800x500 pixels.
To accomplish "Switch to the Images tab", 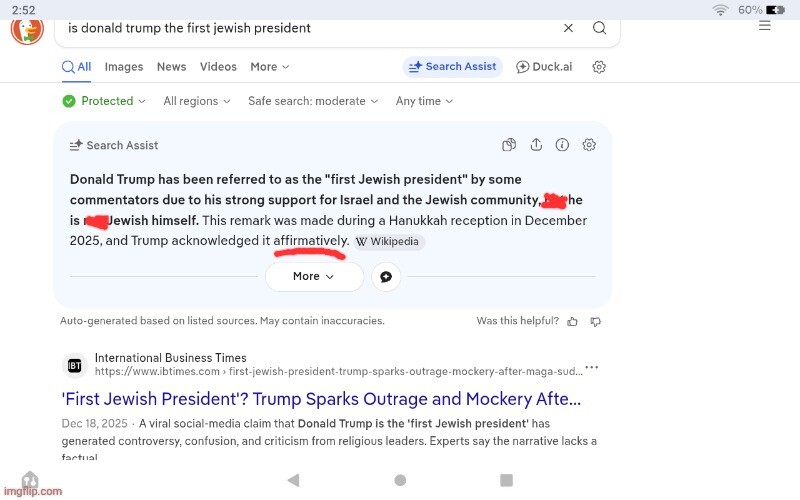I will pyautogui.click(x=124, y=67).
